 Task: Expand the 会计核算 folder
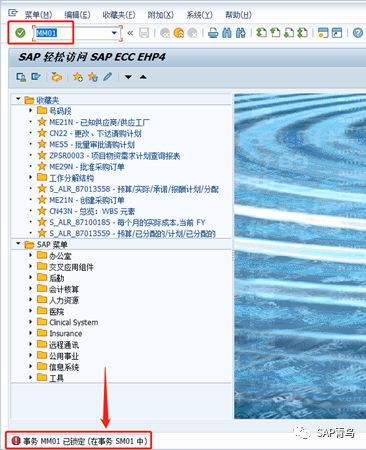coord(31,288)
